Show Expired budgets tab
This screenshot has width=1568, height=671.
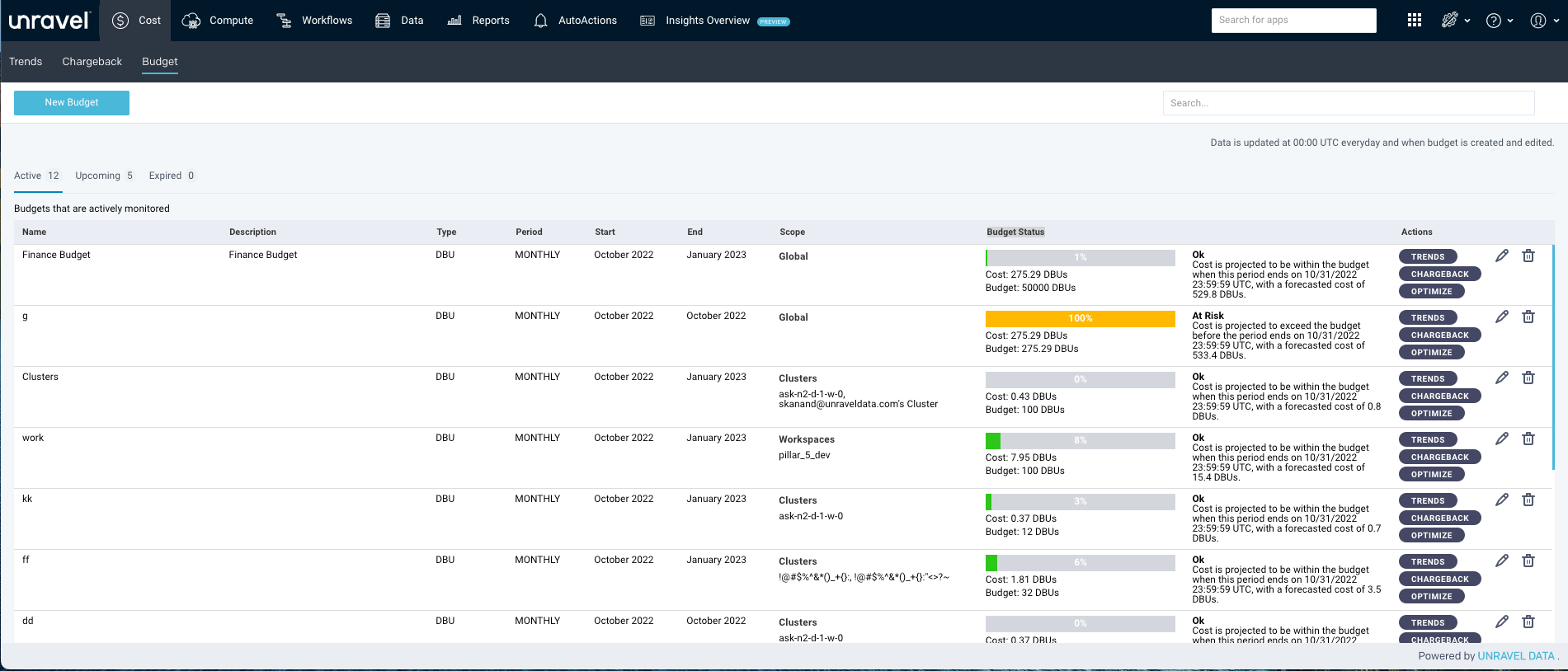coord(172,176)
